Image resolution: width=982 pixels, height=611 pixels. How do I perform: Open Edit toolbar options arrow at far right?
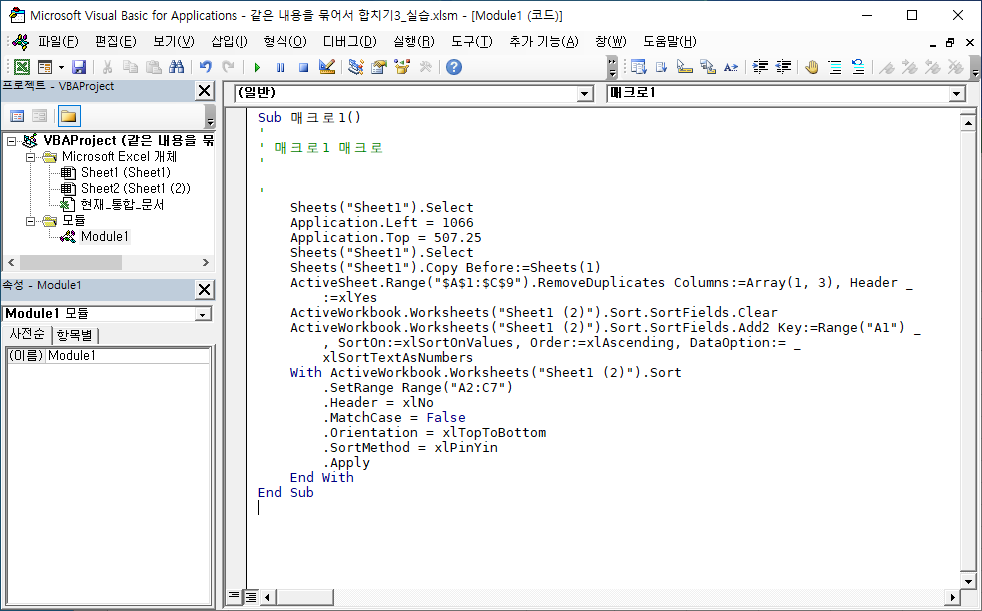pos(975,67)
